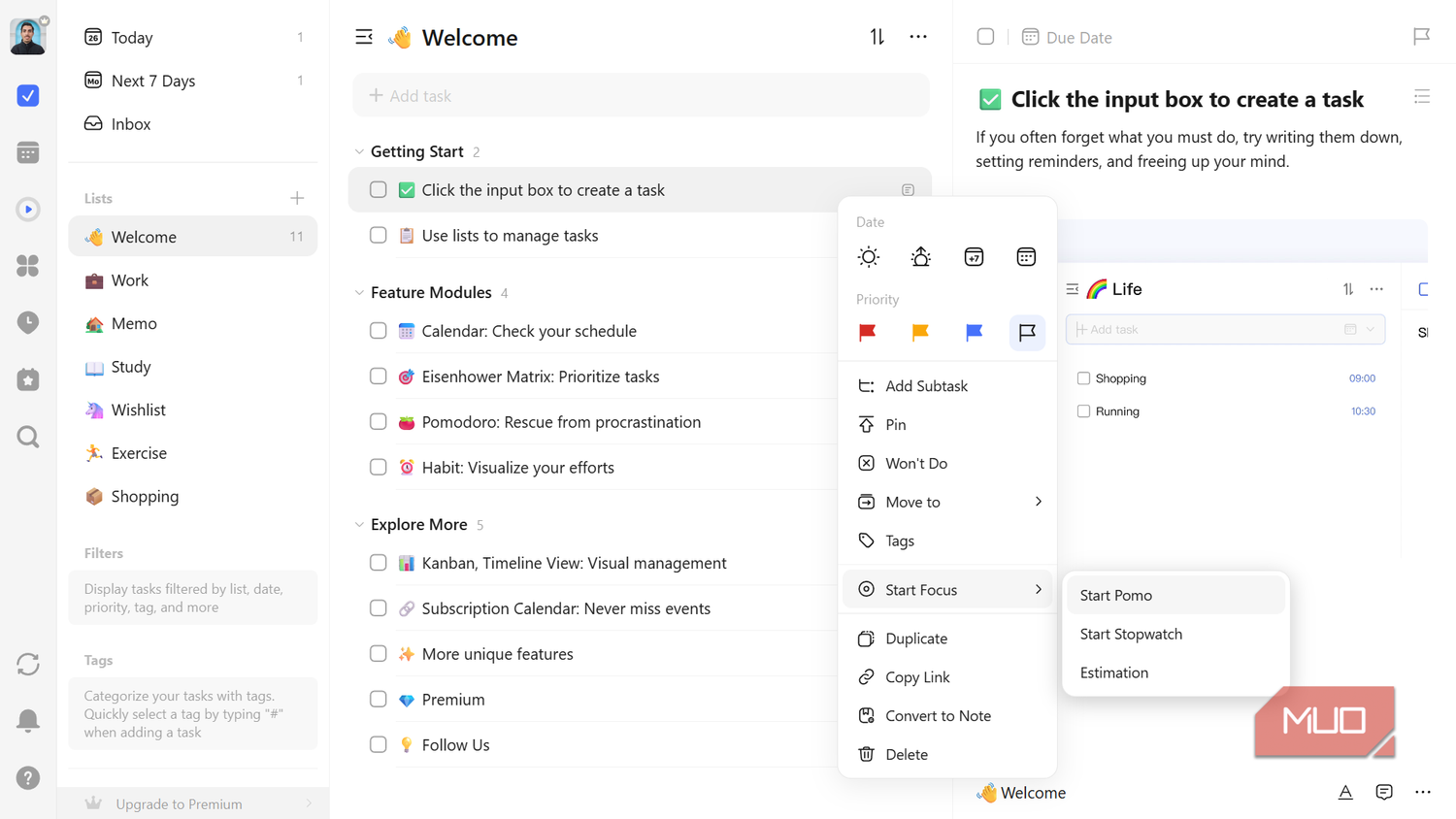Toggle the completion checkbox in detail panel header

point(986,37)
